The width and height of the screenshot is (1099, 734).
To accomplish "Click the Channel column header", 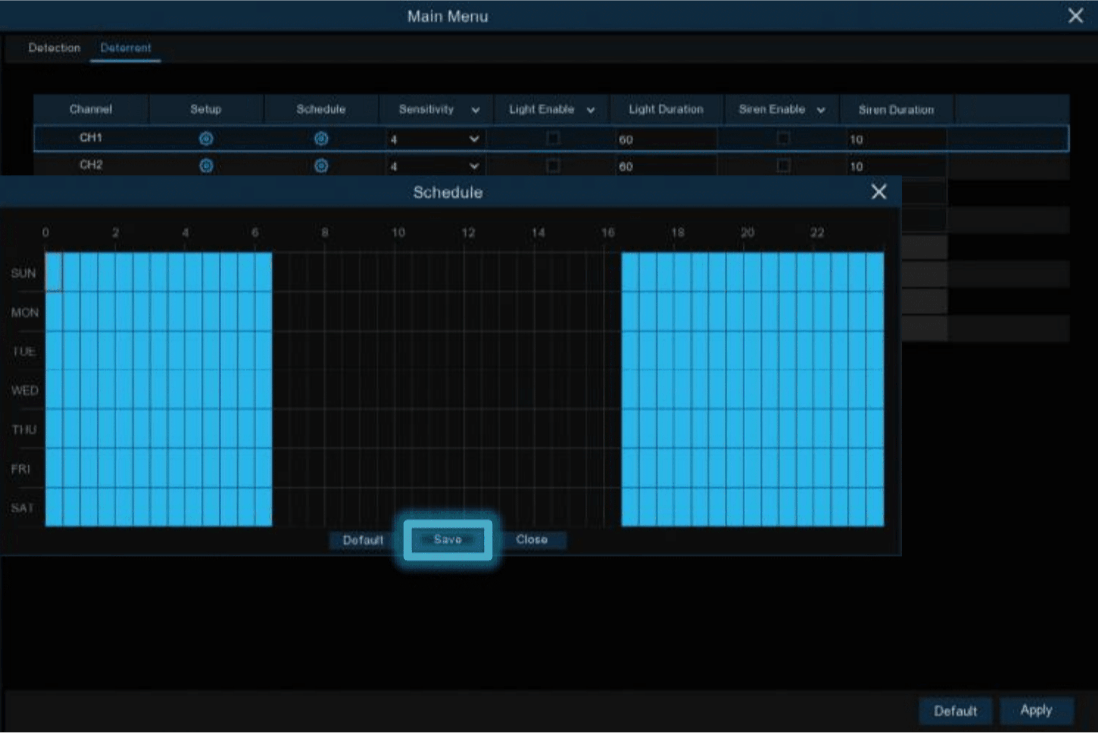I will tap(90, 109).
